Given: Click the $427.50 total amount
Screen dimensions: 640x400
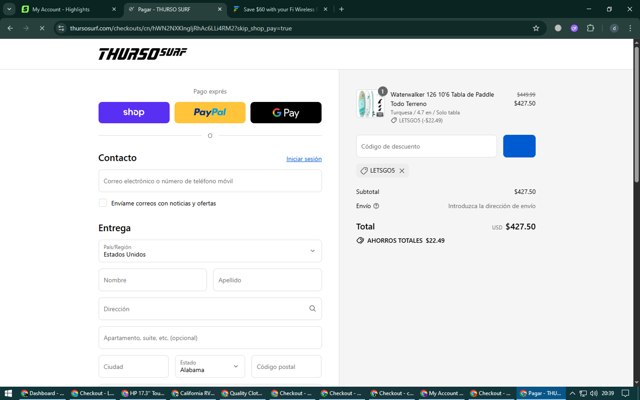Looking at the screenshot, I should [520, 227].
